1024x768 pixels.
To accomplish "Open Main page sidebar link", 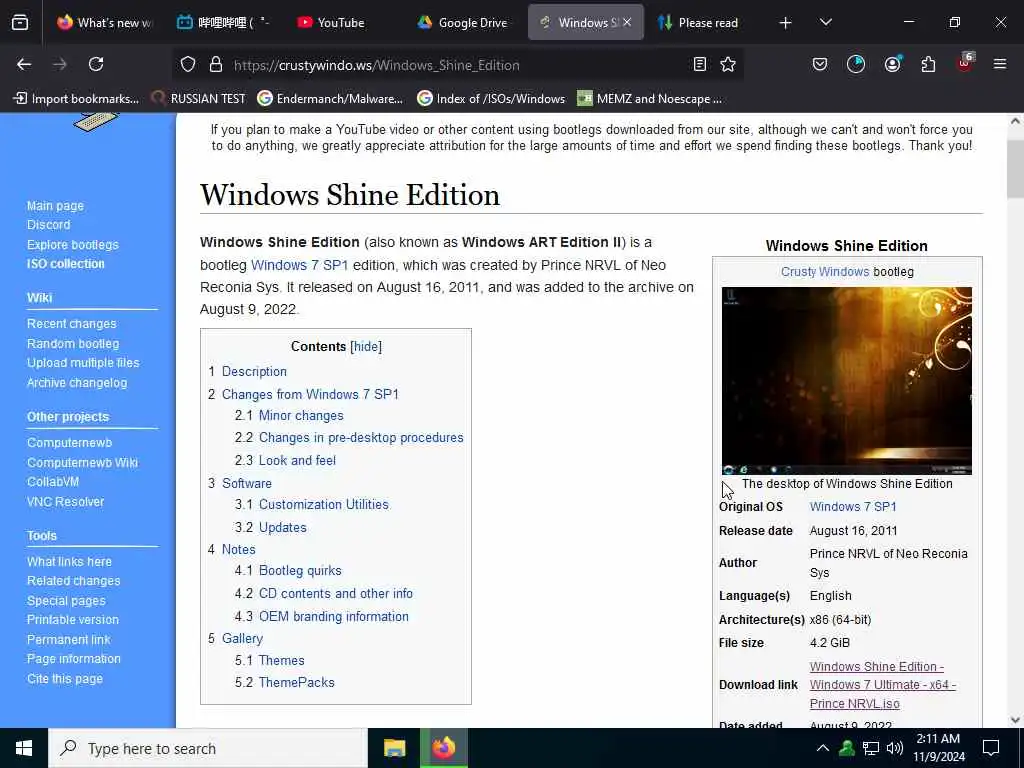I will click(56, 206).
